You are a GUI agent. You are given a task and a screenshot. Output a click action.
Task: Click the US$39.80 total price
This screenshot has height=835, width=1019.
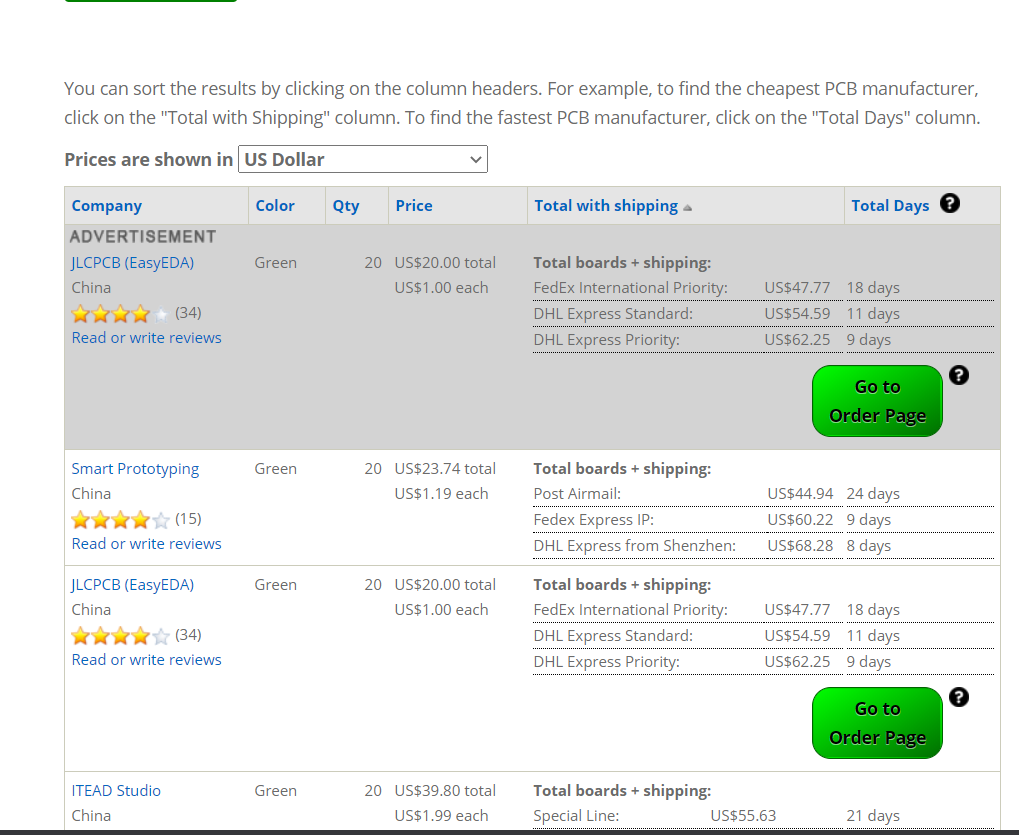(x=445, y=790)
